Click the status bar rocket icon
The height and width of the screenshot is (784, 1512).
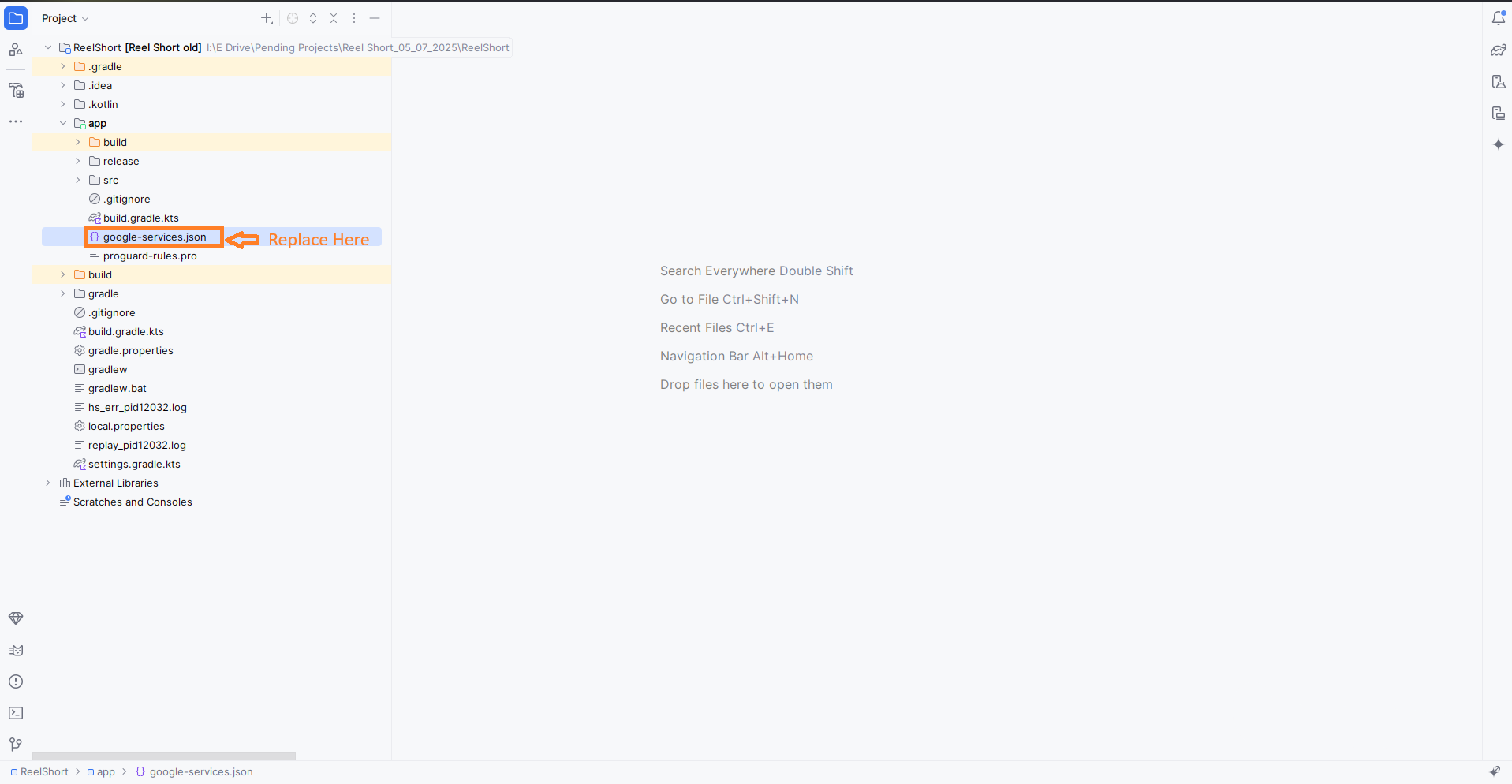point(1495,771)
